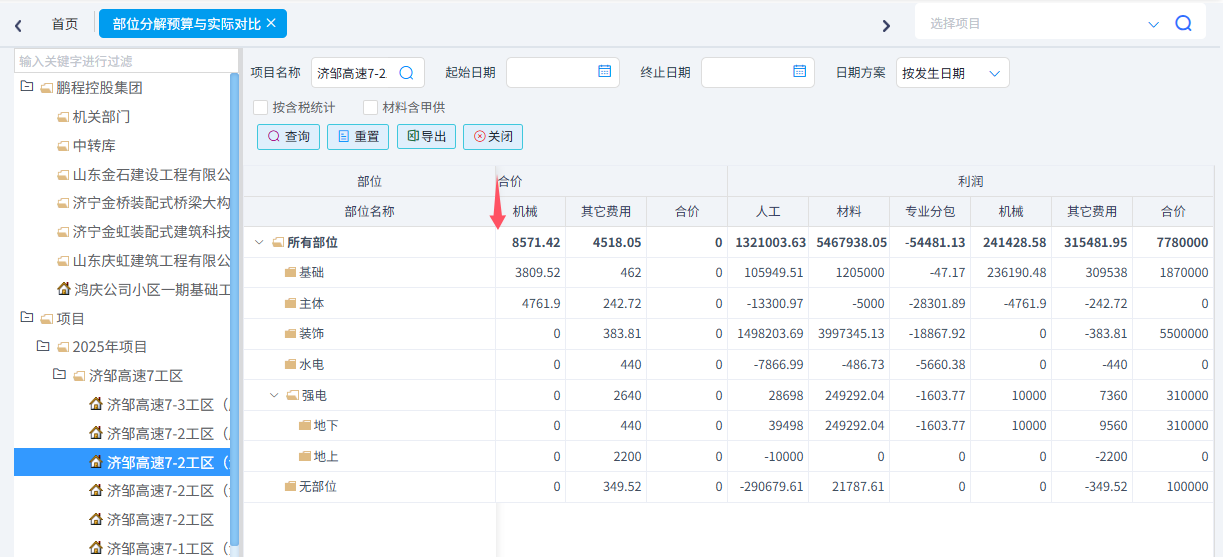This screenshot has height=557, width=1223.
Task: Click the top-right magnifier search icon
Action: coord(1183,24)
